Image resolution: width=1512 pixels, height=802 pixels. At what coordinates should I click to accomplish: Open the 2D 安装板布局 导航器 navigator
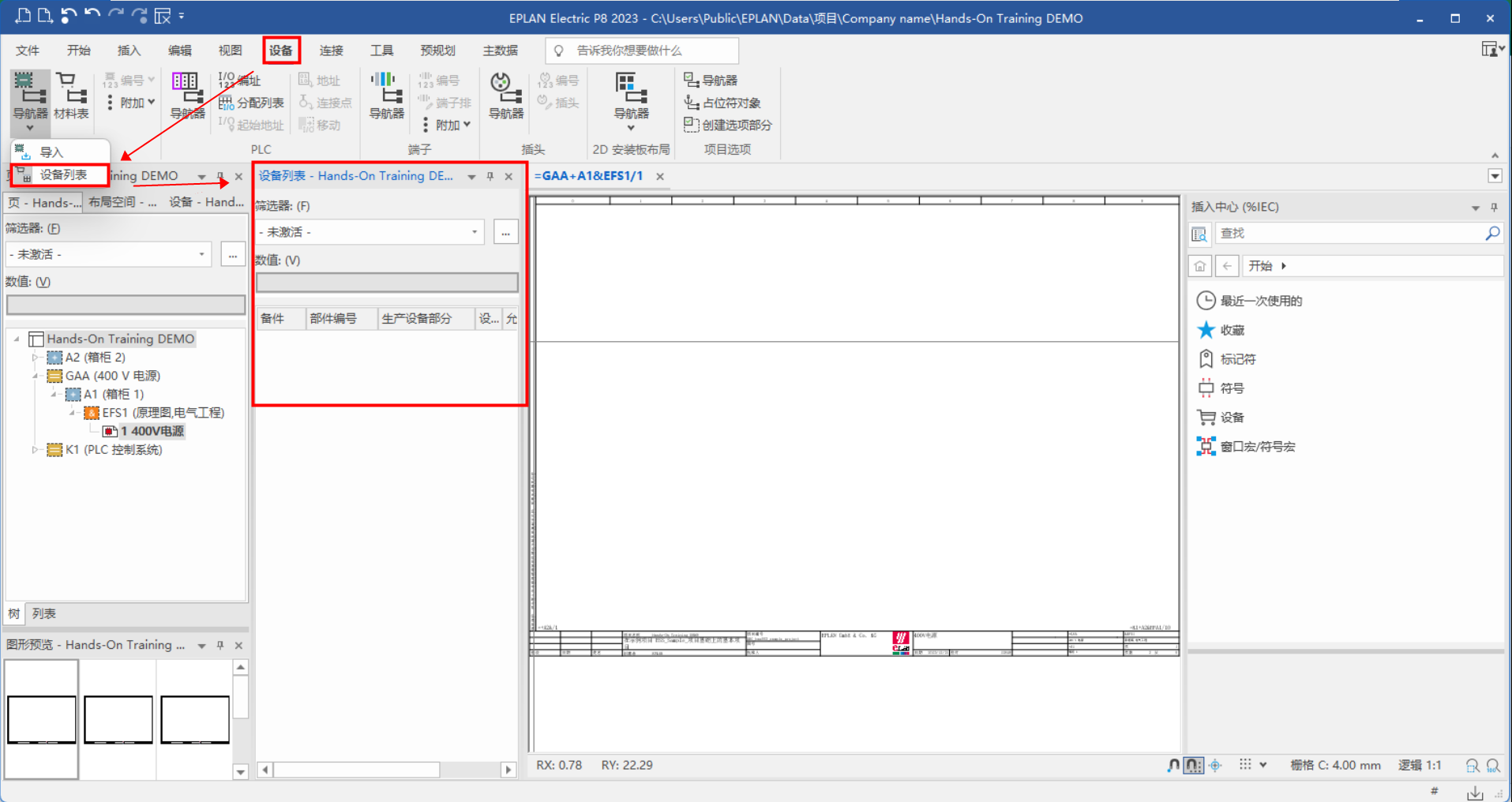click(631, 100)
